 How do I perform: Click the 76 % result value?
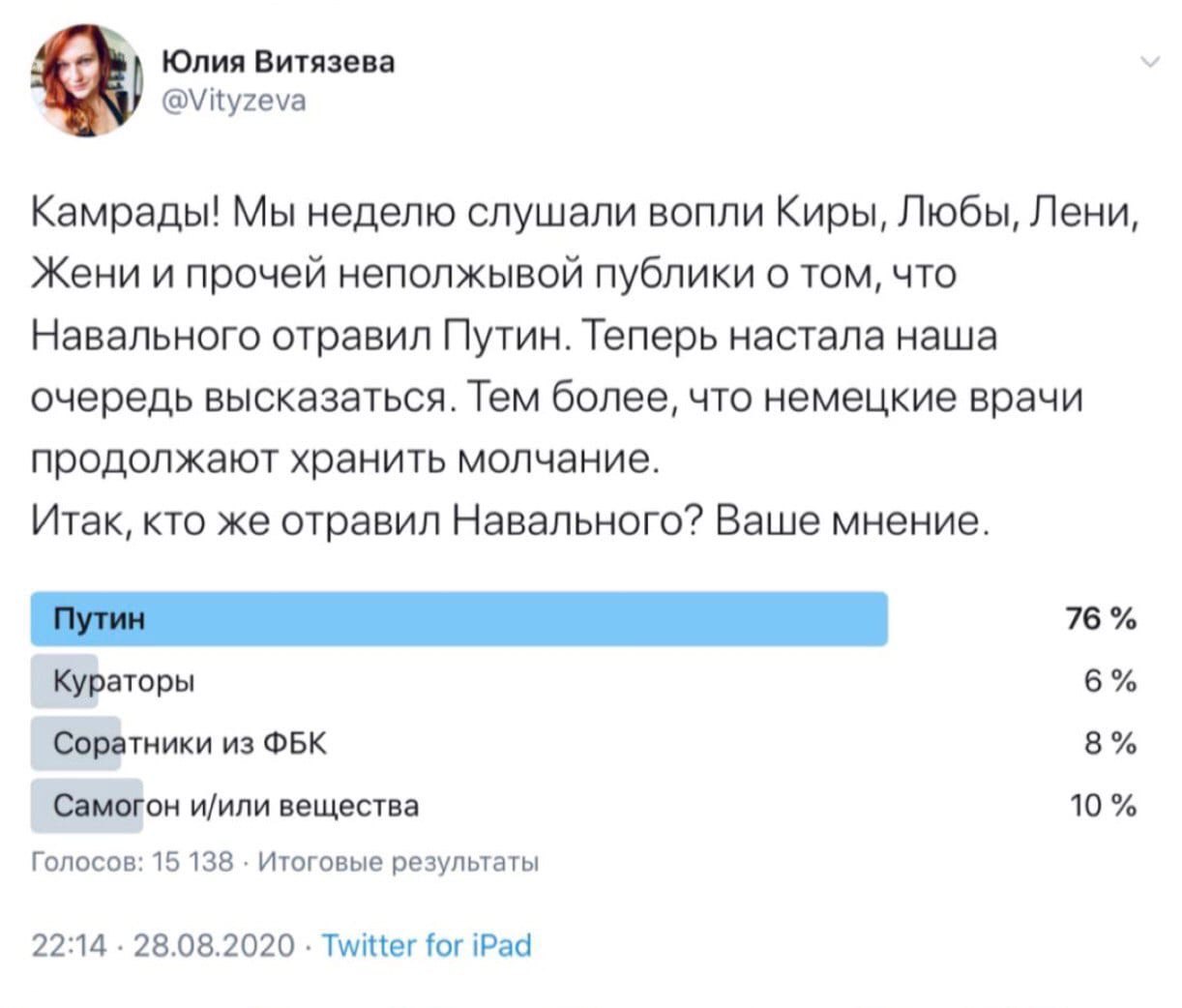1101,619
